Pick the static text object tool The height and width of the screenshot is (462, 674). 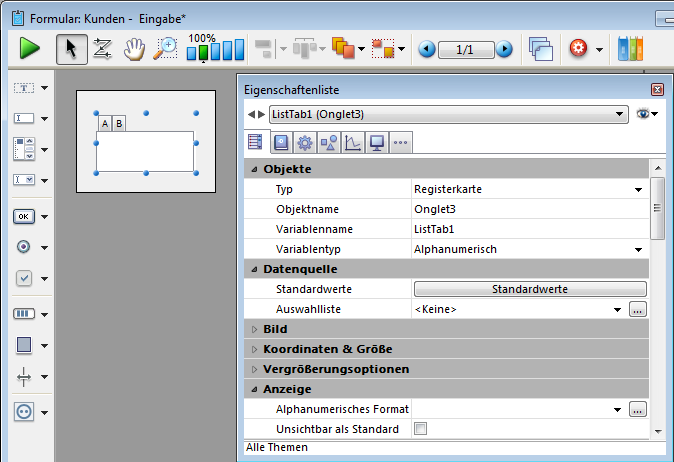tap(24, 88)
